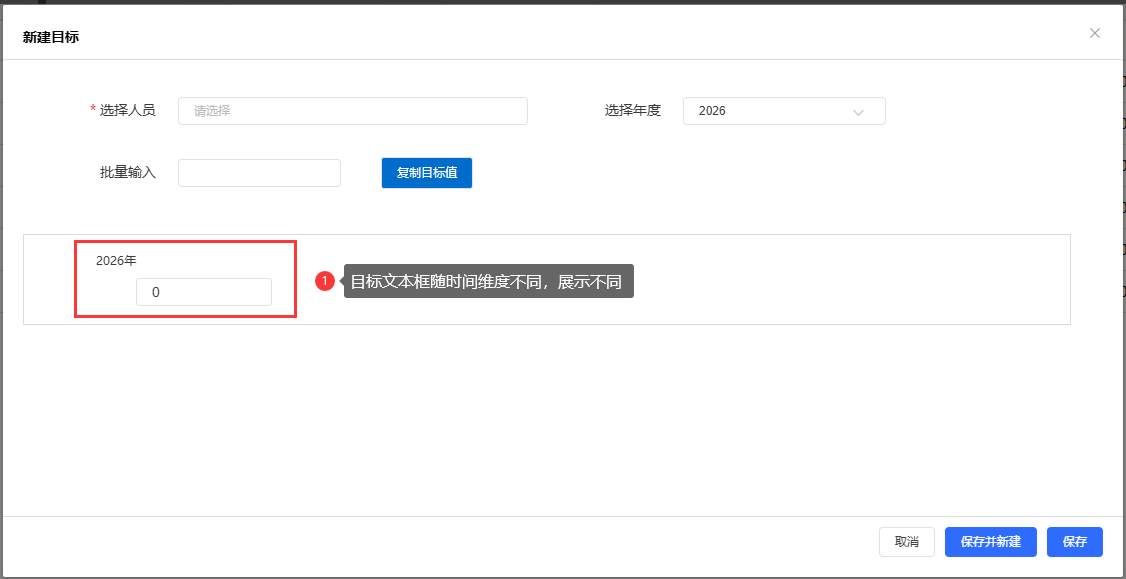Click the chevron arrow in the year selector
Viewport: 1126px width, 579px height.
(x=858, y=112)
